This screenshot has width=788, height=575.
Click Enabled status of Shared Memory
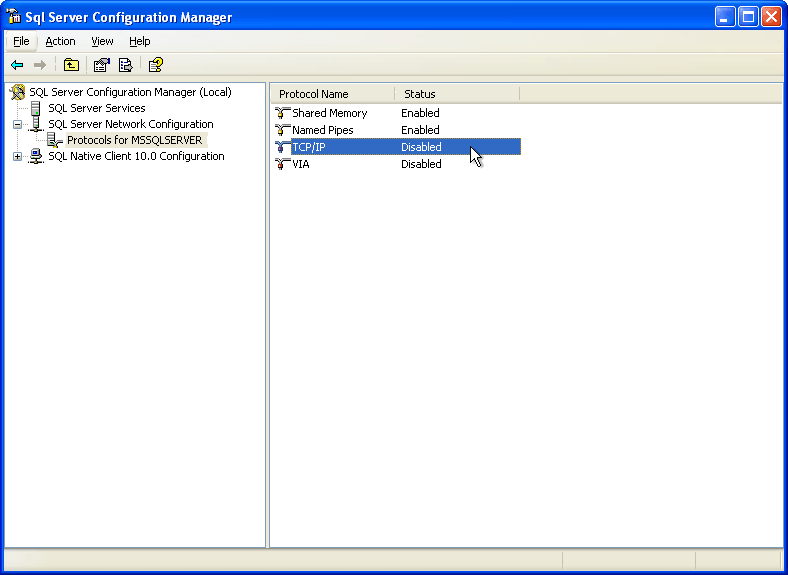click(420, 113)
